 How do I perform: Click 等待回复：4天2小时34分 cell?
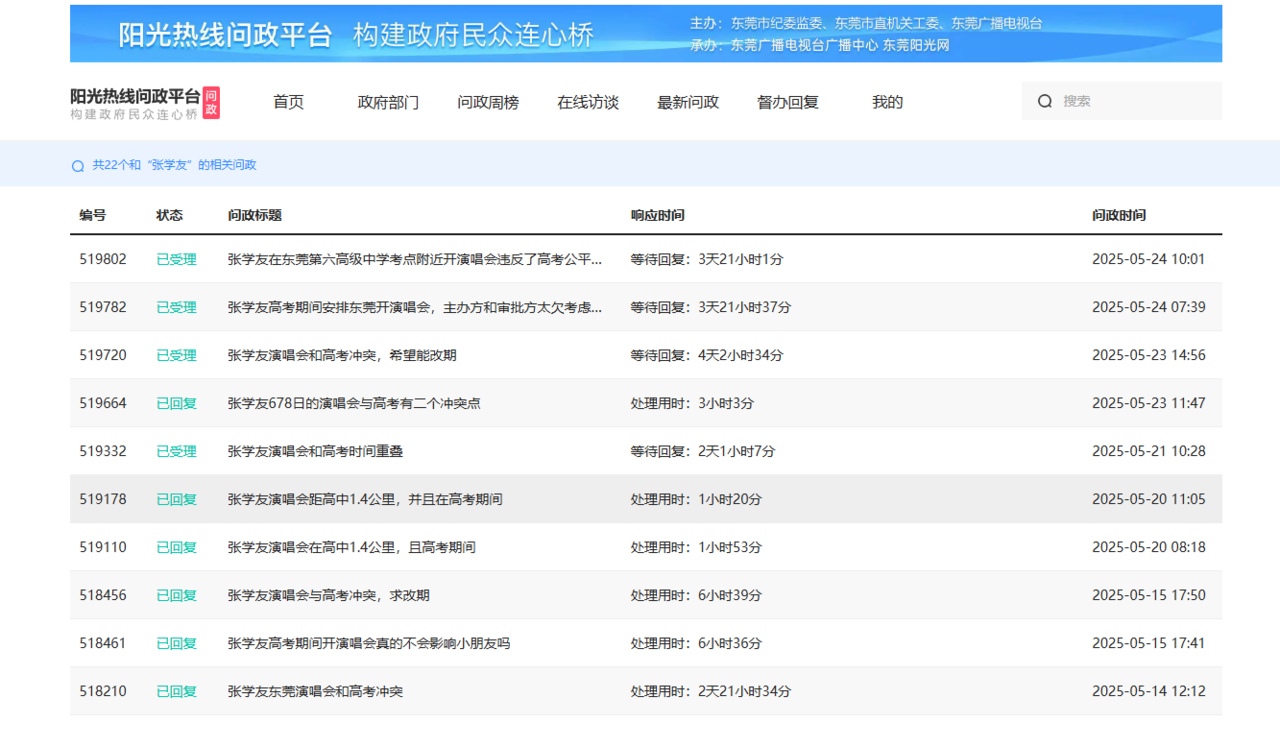coord(707,355)
